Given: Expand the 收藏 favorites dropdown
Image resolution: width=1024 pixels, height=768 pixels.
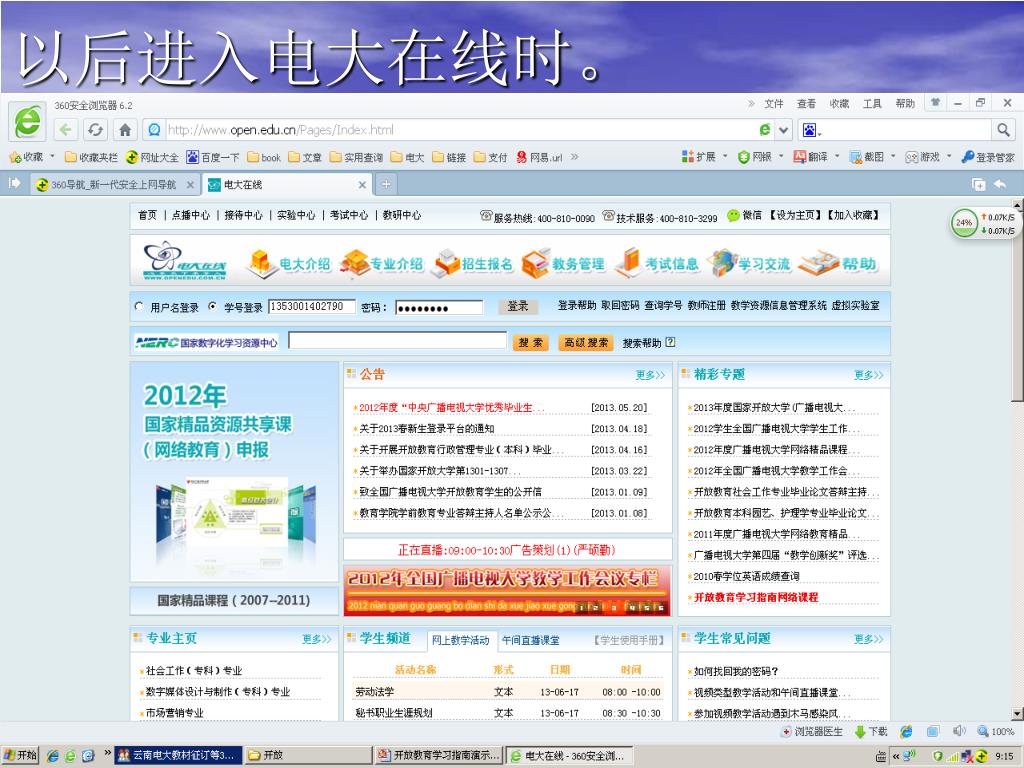Looking at the screenshot, I should coord(52,157).
